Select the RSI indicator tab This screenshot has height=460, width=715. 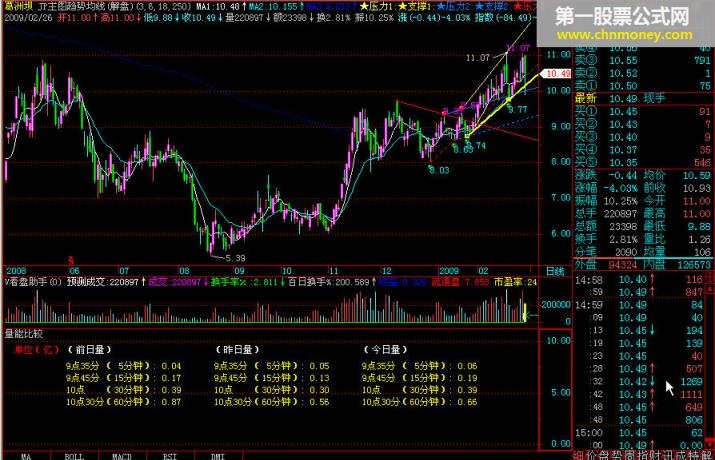tap(170, 456)
